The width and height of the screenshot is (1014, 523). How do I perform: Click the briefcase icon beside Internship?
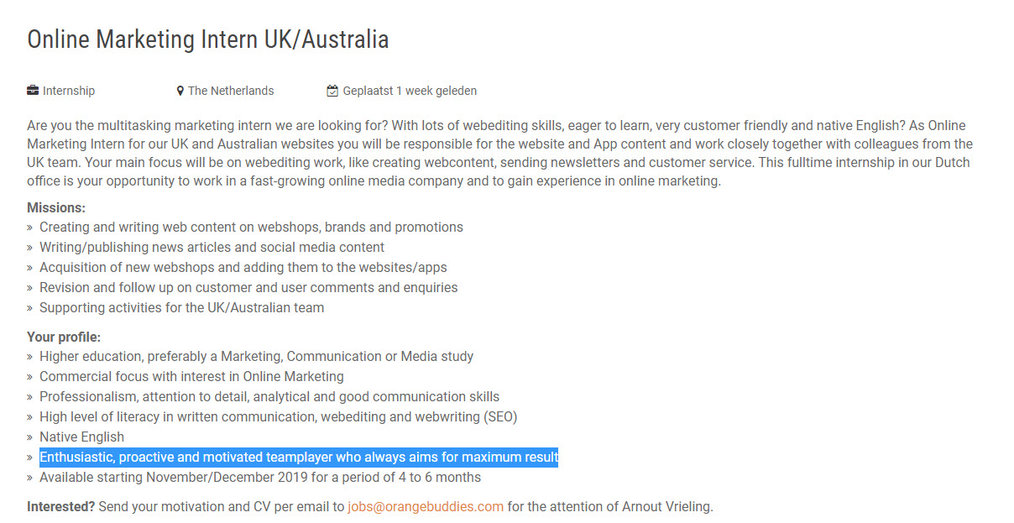[32, 91]
